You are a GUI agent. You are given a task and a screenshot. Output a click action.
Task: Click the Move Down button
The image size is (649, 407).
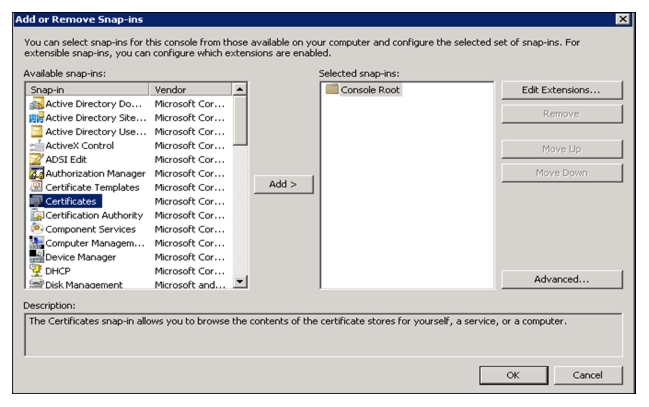pyautogui.click(x=562, y=173)
